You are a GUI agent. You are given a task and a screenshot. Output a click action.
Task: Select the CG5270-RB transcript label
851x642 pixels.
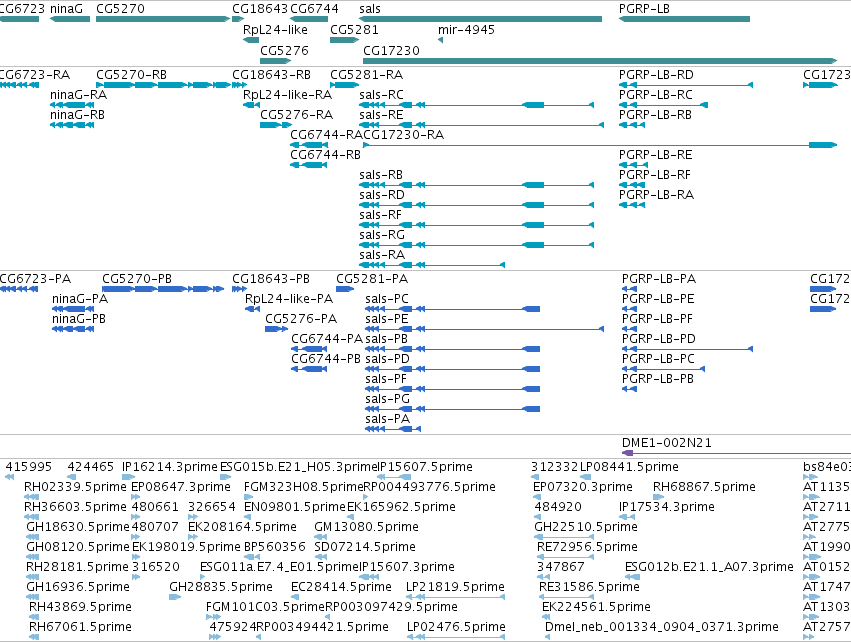(x=131, y=74)
